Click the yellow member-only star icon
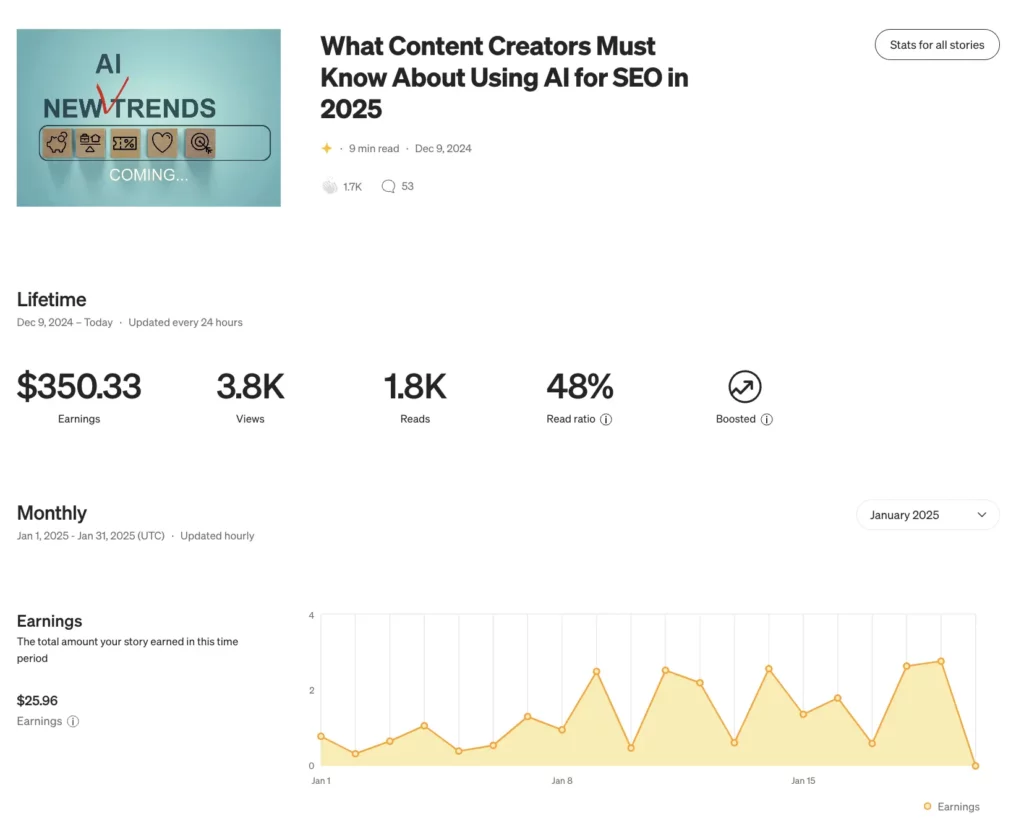 pos(326,147)
